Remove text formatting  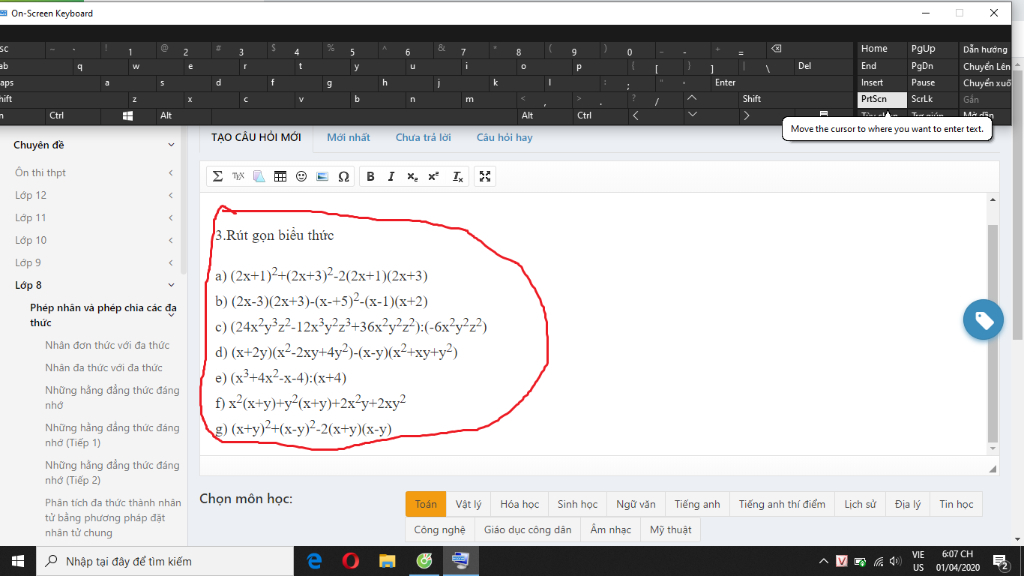click(x=458, y=176)
